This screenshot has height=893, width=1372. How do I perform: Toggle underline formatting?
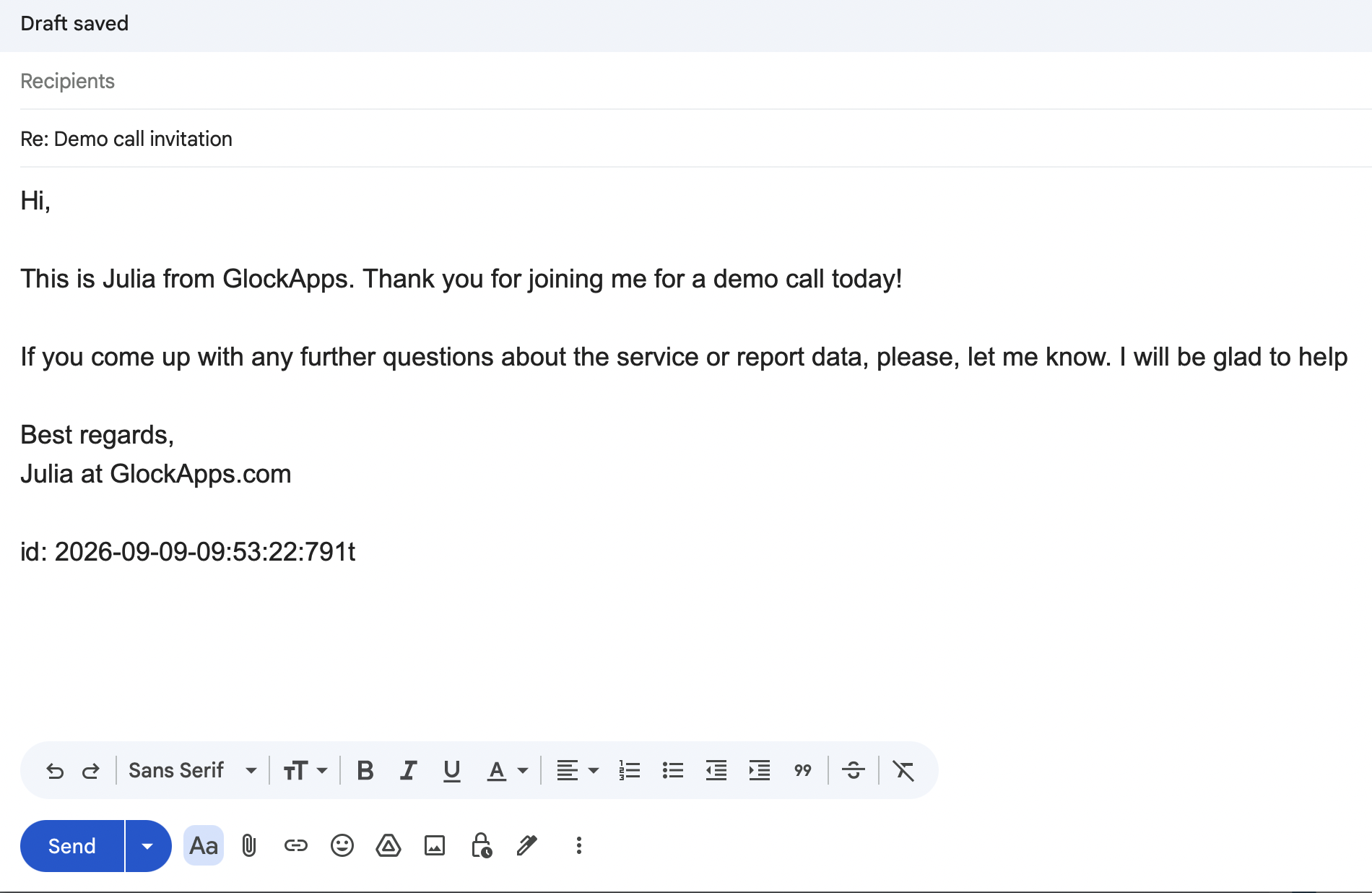point(452,770)
